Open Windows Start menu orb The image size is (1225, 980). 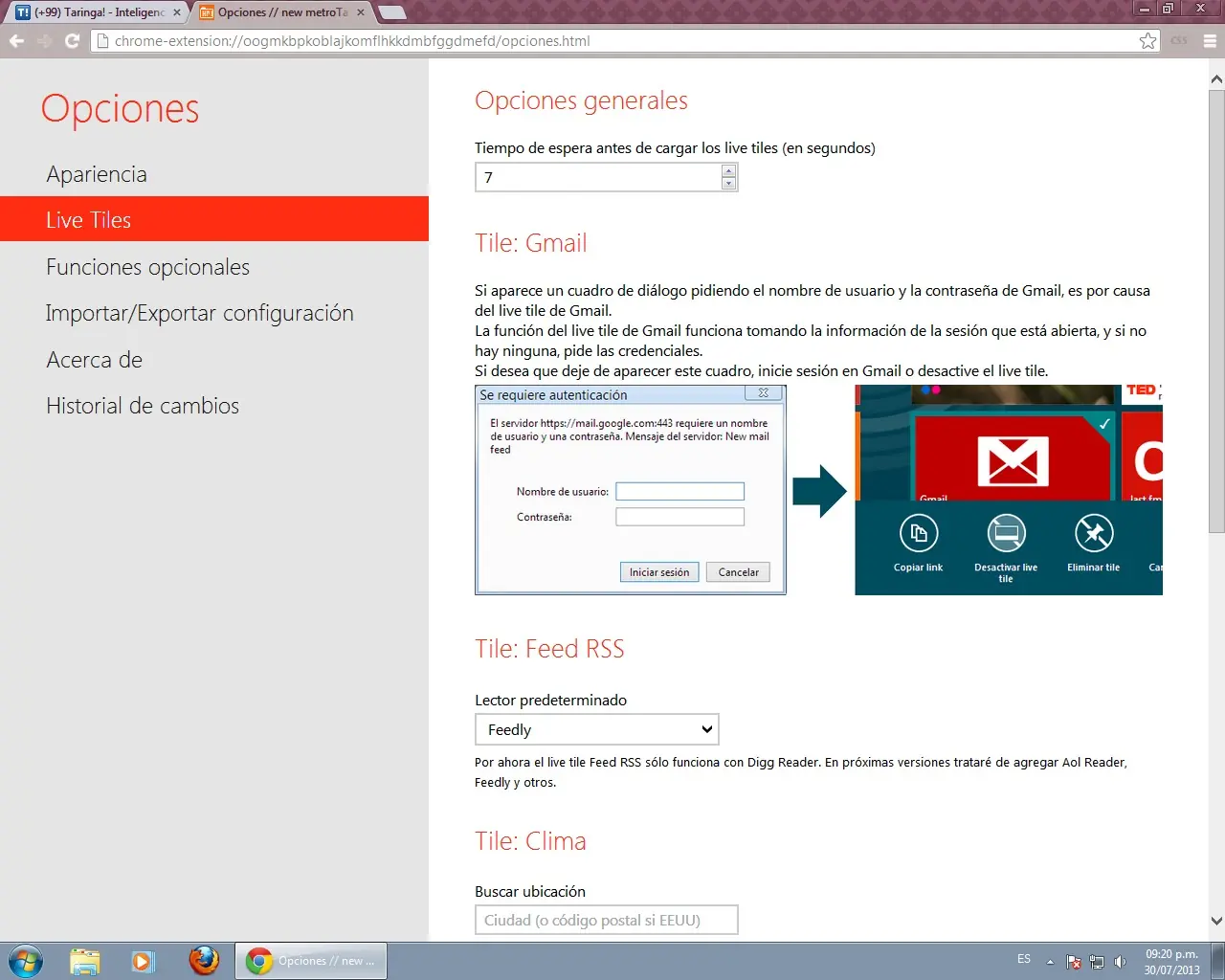(25, 961)
